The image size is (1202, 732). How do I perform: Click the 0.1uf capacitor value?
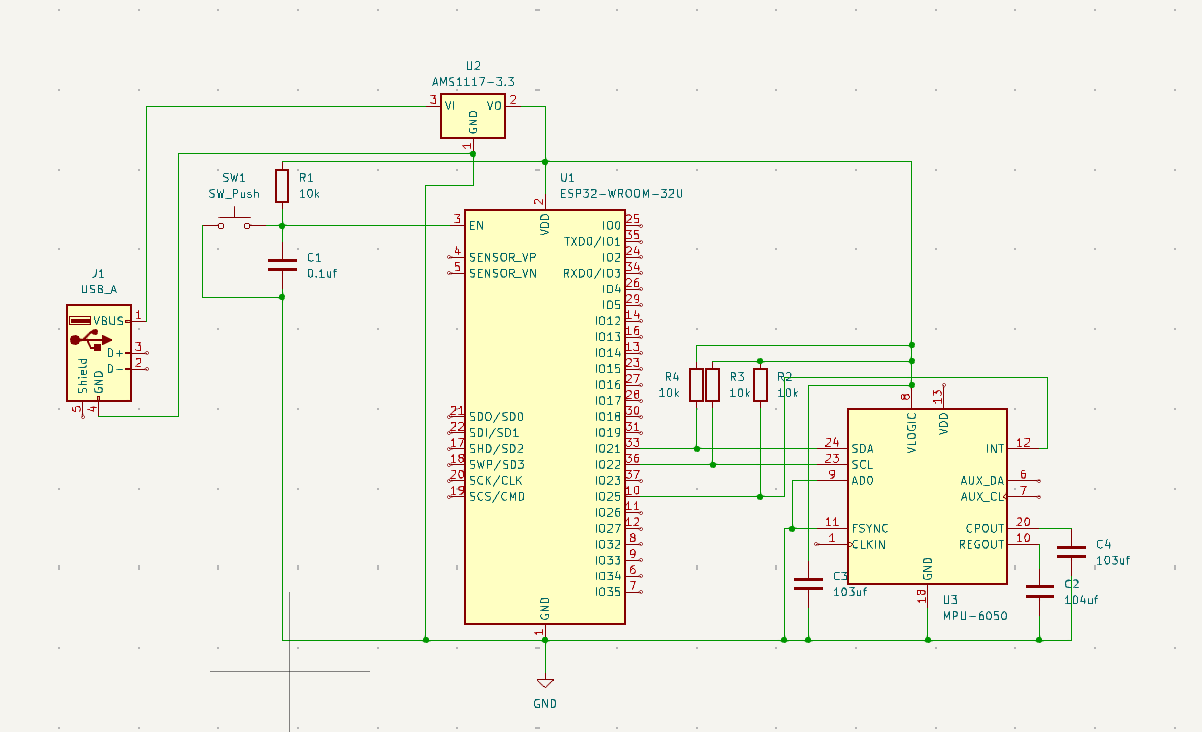pos(323,273)
